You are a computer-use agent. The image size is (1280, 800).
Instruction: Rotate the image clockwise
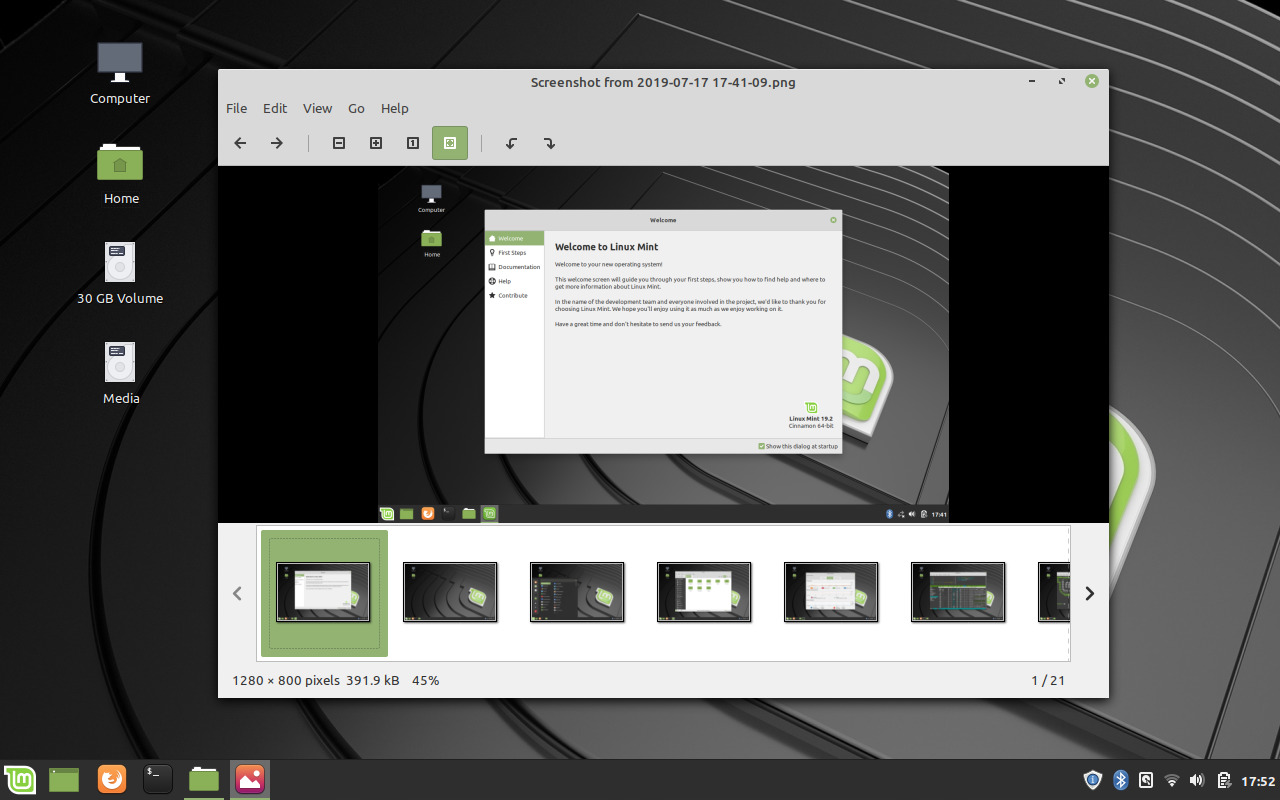point(549,143)
